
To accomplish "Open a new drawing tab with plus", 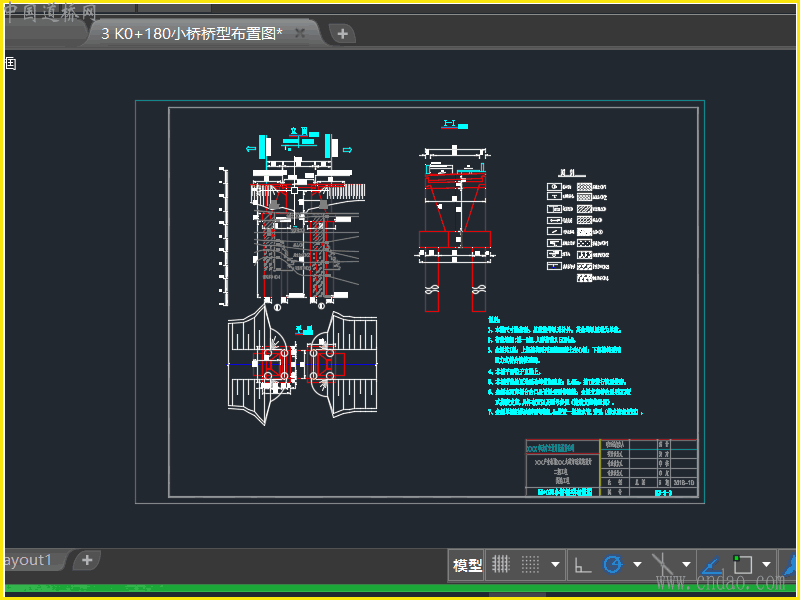I will 342,33.
